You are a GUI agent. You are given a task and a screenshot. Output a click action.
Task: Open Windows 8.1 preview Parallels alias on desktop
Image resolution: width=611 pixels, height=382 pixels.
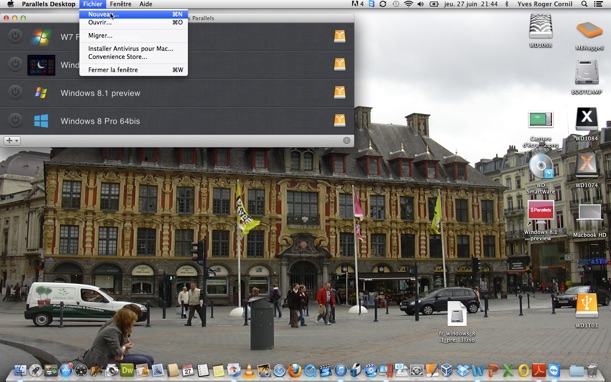pyautogui.click(x=540, y=211)
